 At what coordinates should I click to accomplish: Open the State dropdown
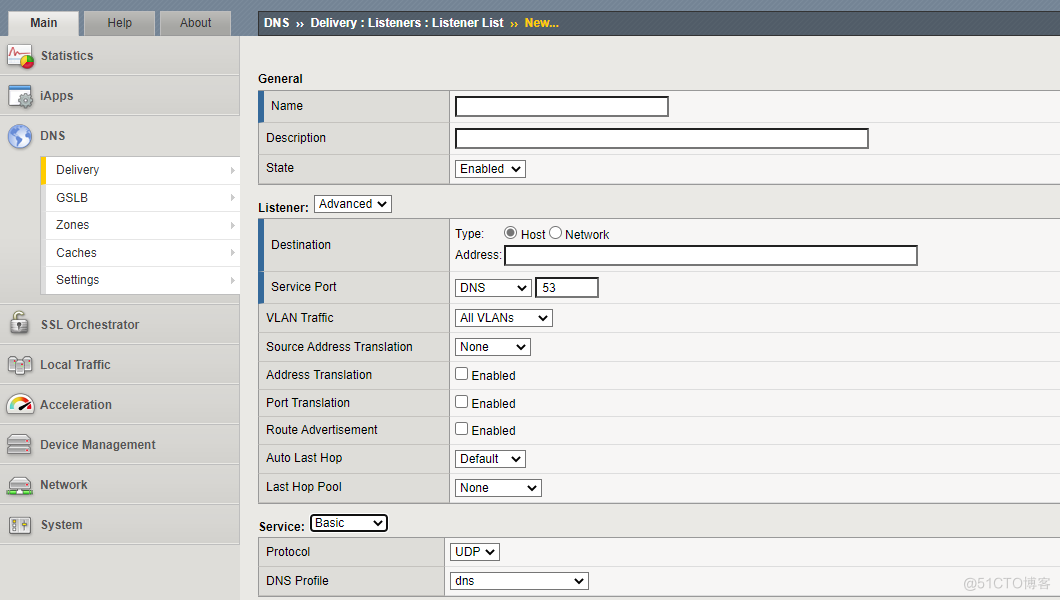pos(490,169)
